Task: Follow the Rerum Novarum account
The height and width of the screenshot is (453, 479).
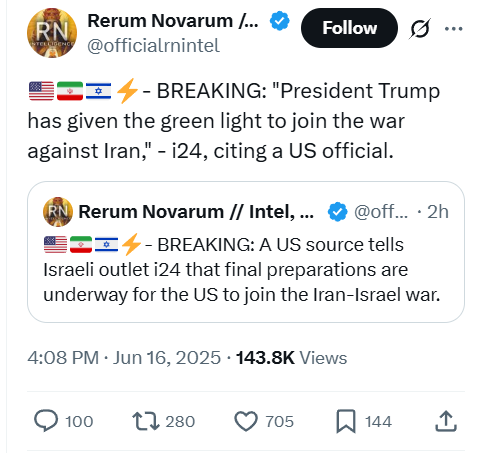Action: tap(349, 28)
